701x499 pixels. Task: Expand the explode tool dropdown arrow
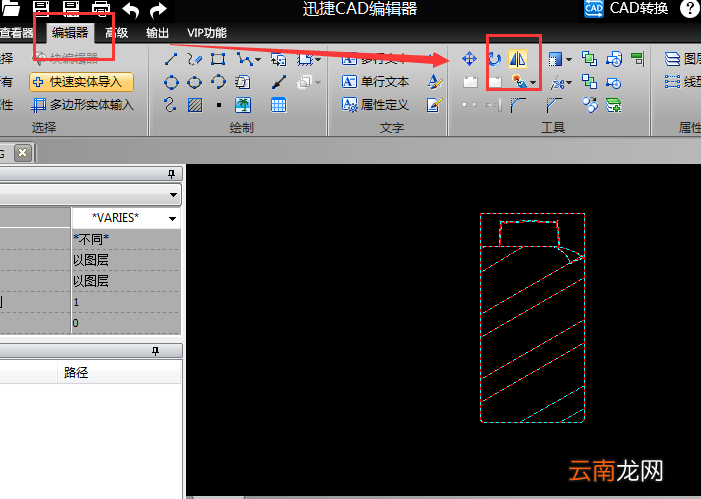click(533, 83)
